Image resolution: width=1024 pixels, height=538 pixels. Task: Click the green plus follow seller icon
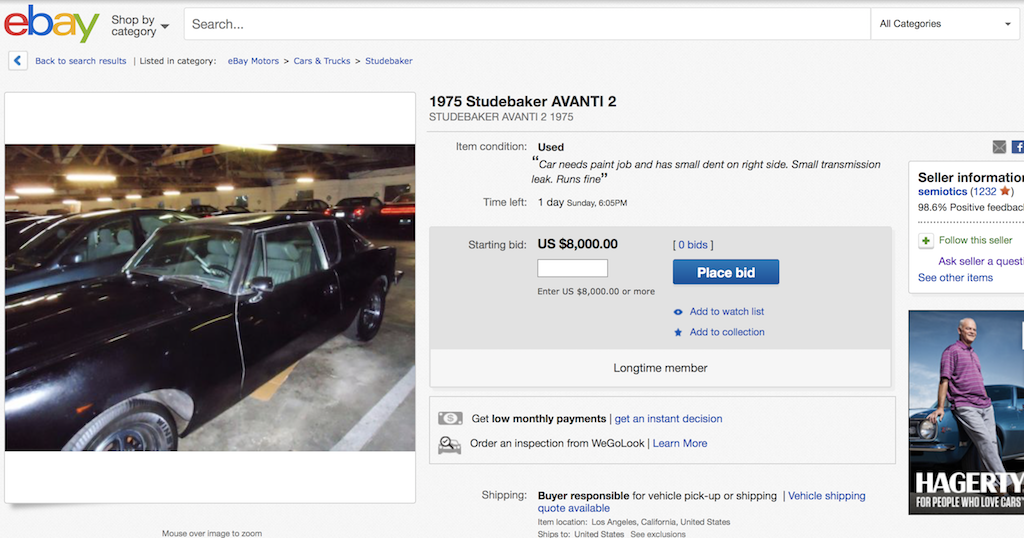(x=926, y=240)
